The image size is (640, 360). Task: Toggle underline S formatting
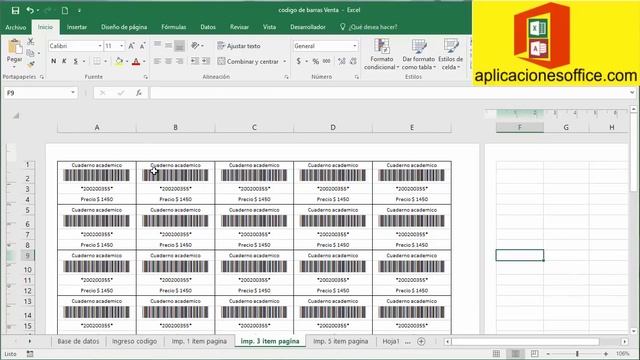[x=76, y=61]
